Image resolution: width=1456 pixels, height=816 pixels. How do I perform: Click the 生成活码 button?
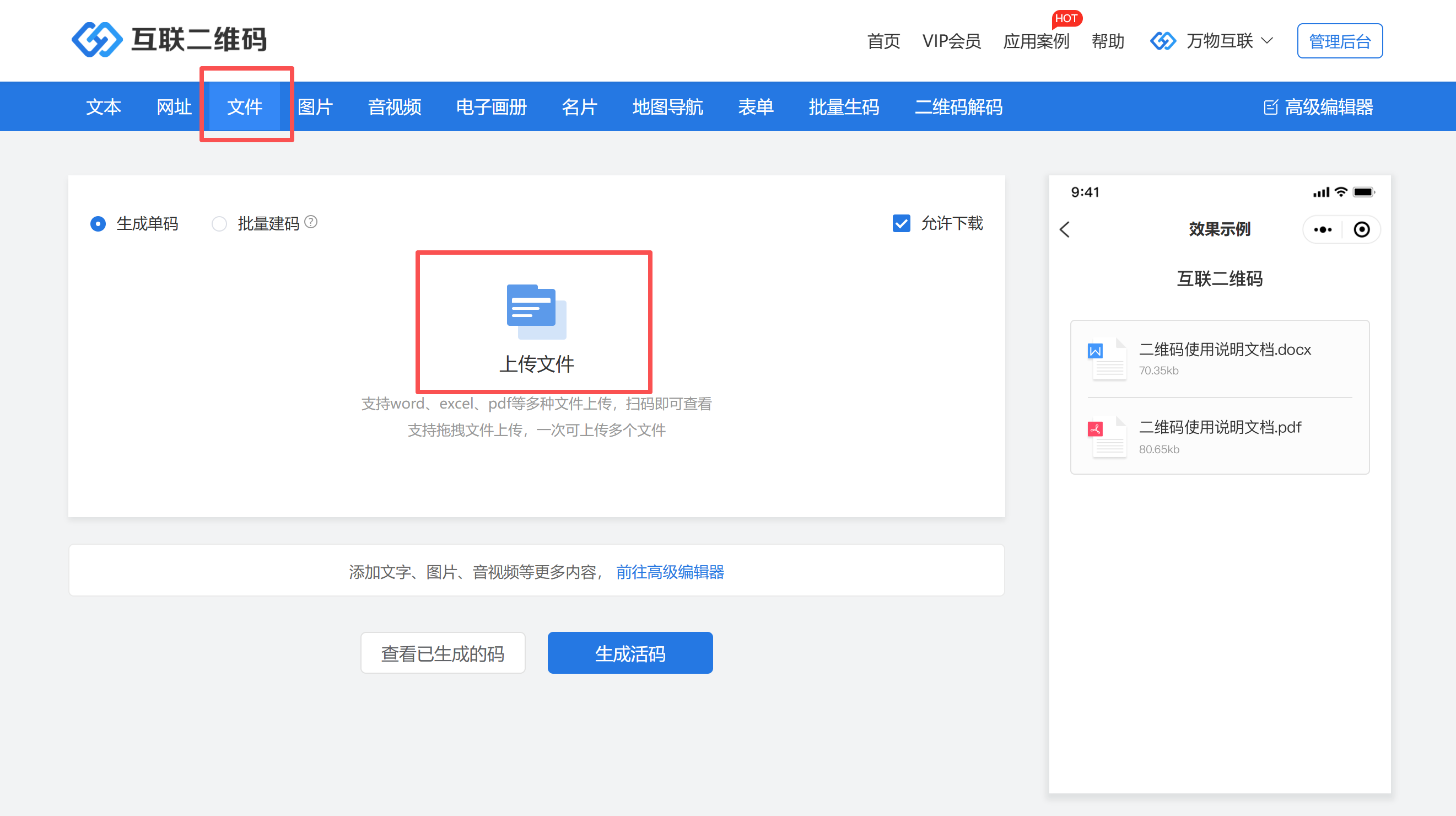[x=630, y=653]
